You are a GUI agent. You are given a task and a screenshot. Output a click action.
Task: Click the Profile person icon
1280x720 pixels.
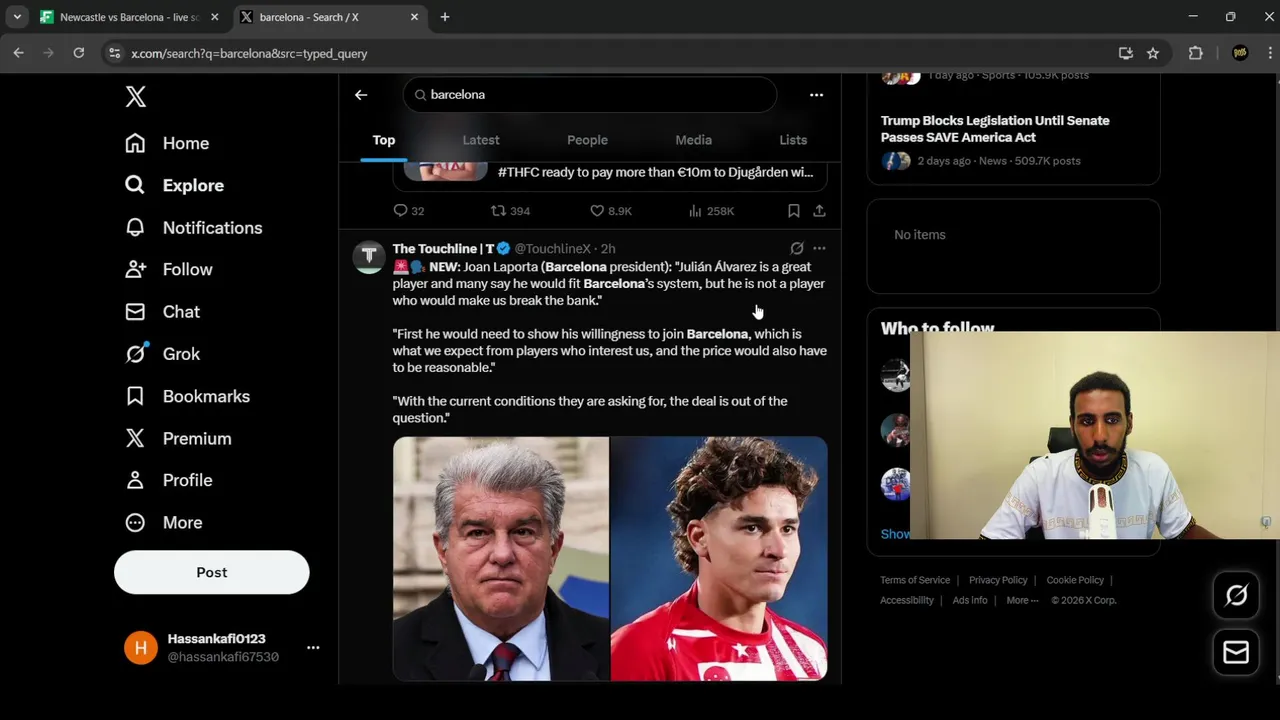point(135,480)
